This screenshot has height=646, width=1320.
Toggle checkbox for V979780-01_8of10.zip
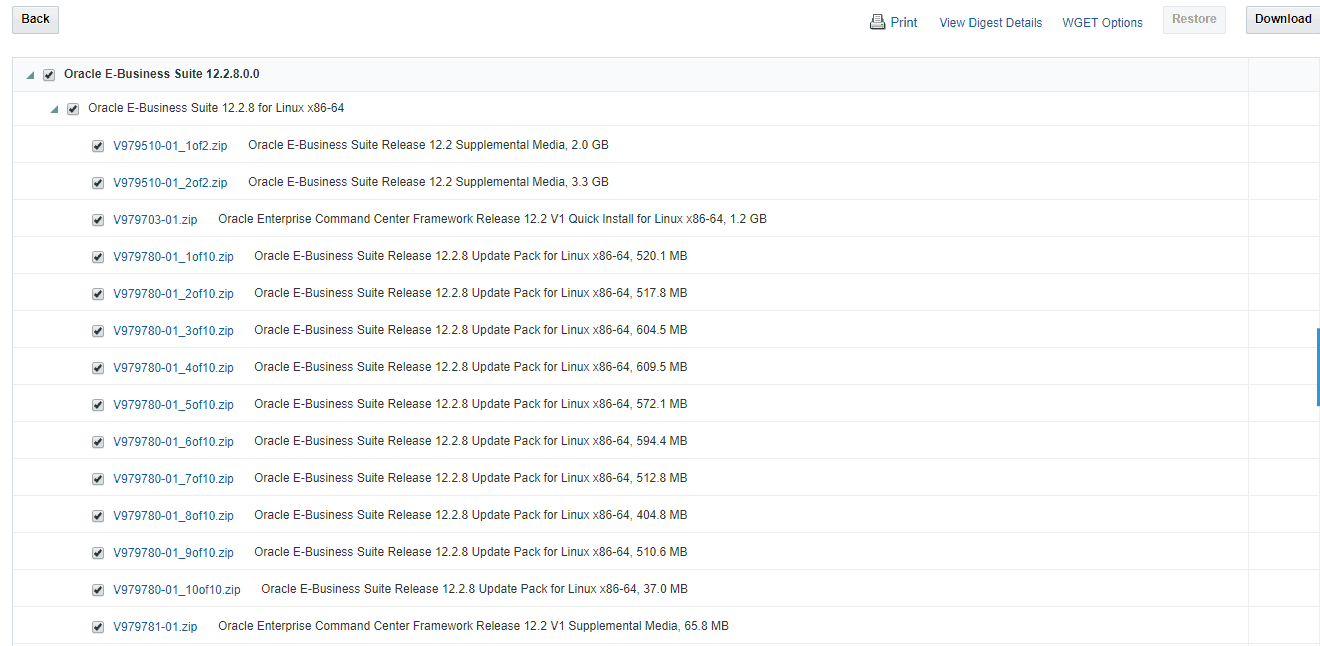point(98,516)
